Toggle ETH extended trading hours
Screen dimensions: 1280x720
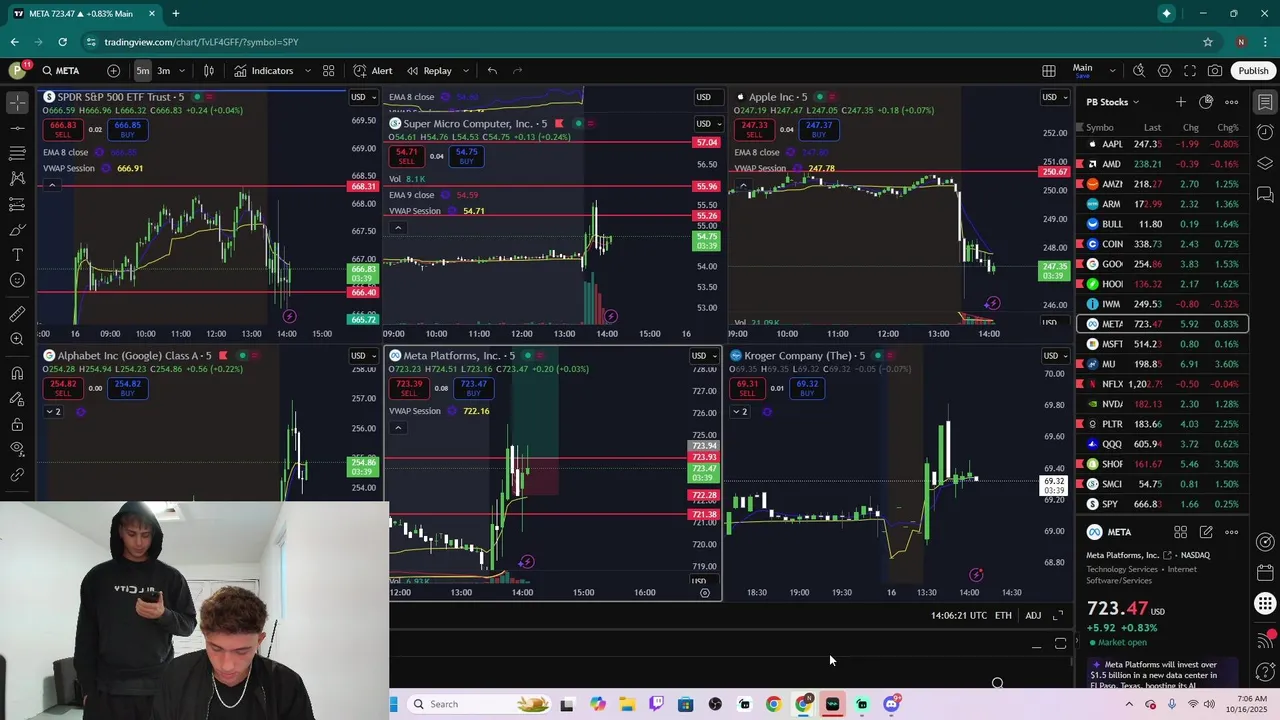[x=1003, y=616]
